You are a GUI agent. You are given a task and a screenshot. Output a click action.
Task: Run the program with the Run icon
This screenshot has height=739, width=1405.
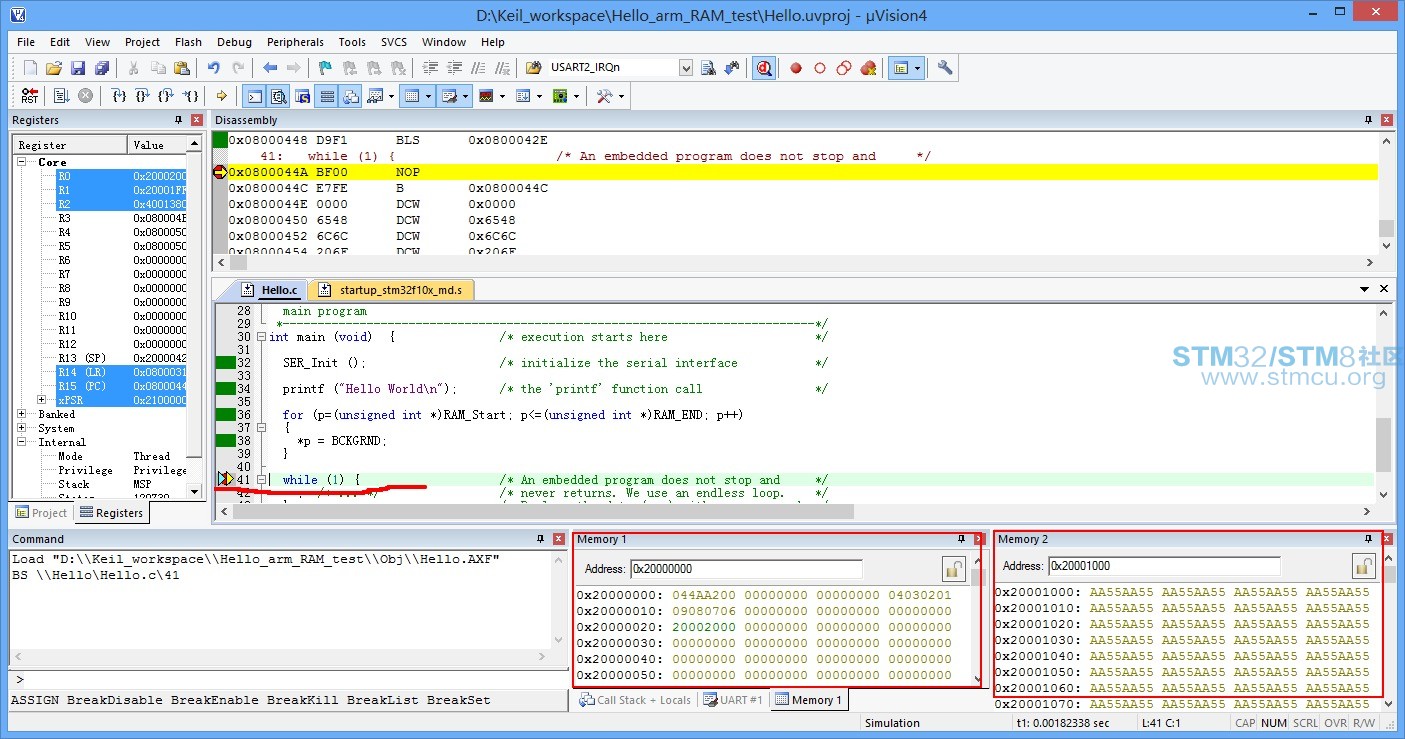61,96
